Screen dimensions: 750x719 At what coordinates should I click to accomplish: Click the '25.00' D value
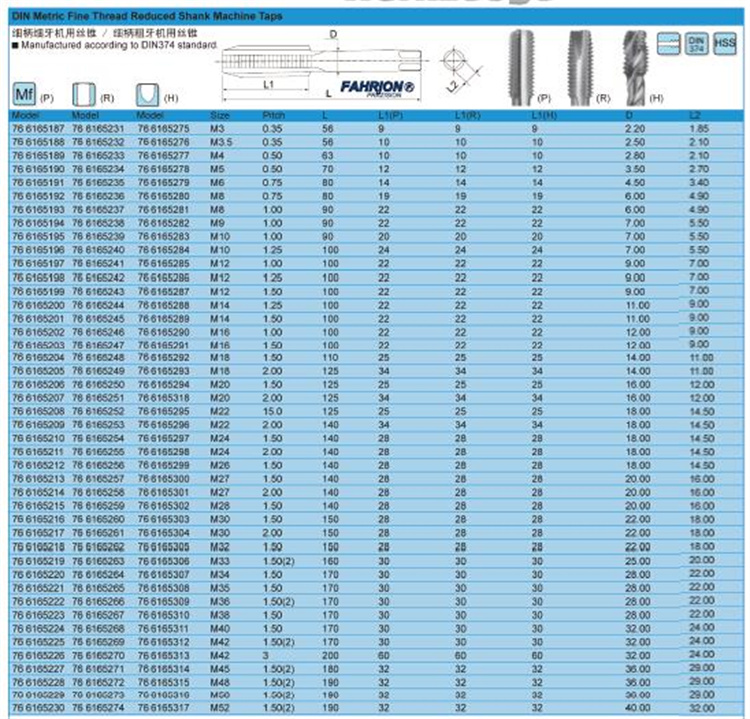point(637,561)
